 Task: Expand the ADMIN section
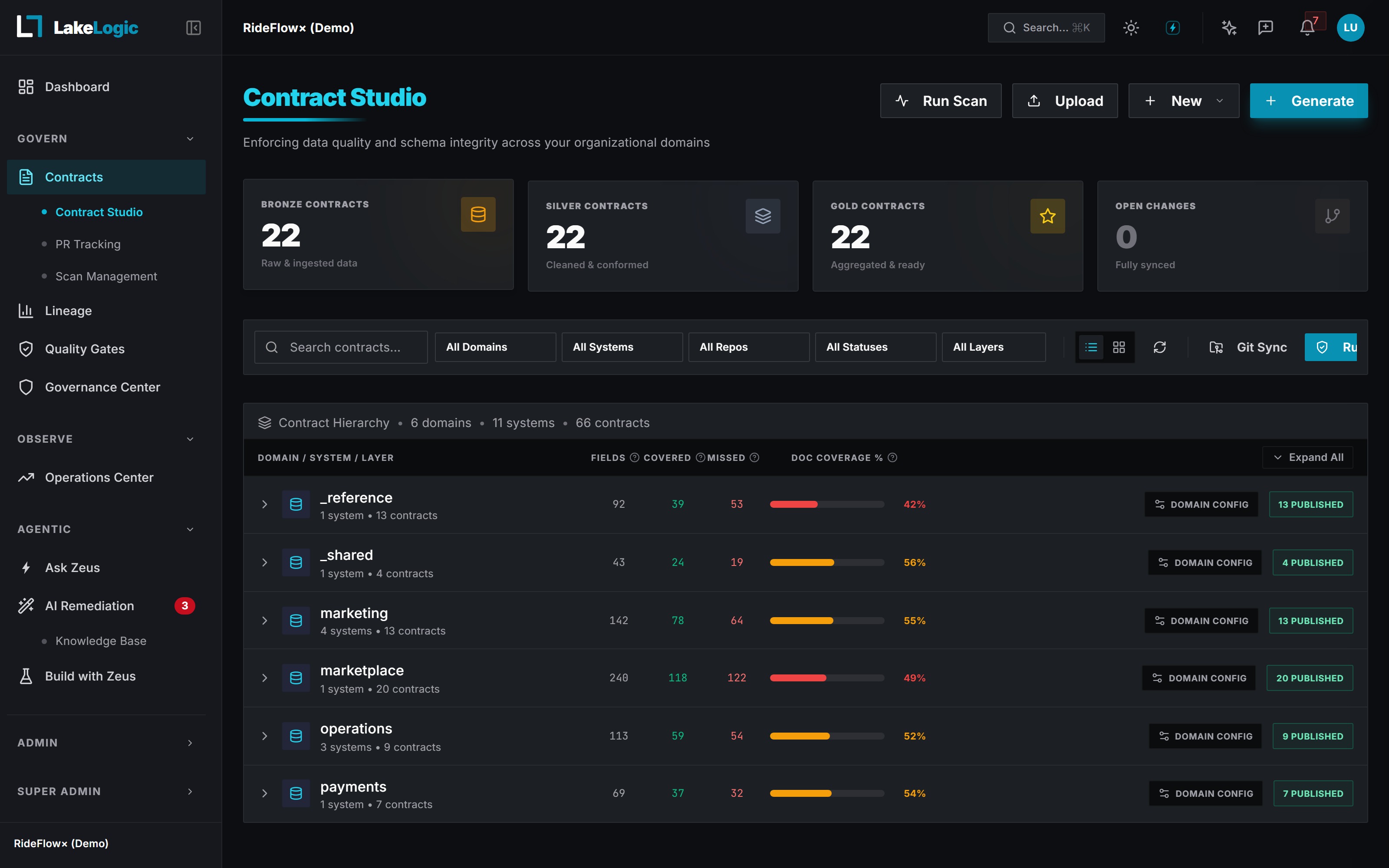tap(106, 742)
